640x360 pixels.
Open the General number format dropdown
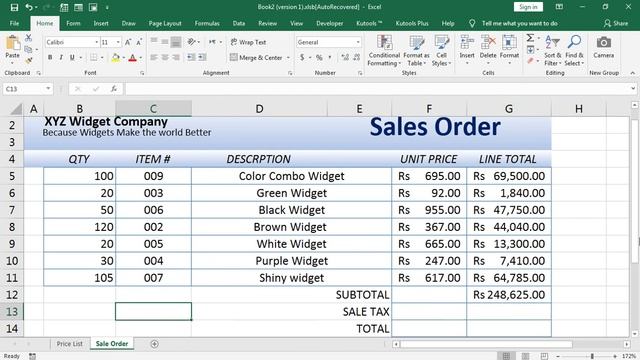click(358, 42)
